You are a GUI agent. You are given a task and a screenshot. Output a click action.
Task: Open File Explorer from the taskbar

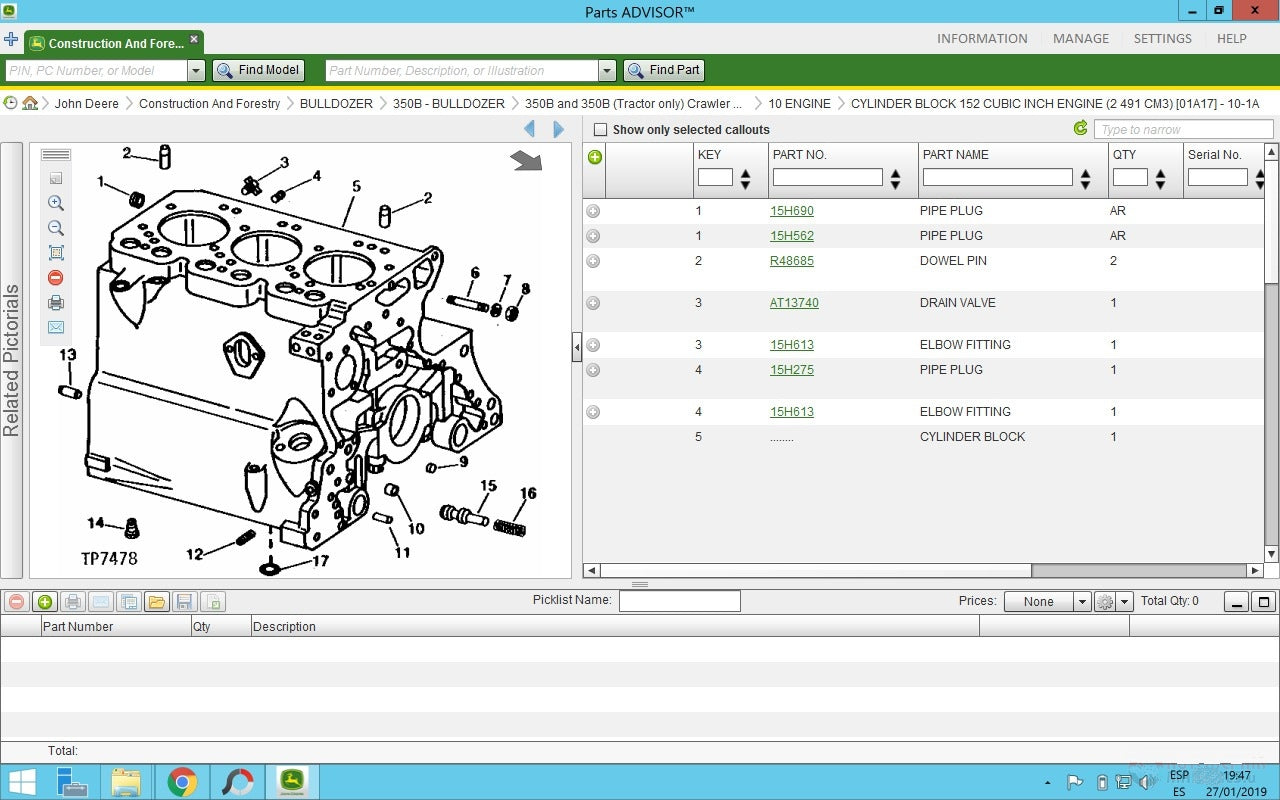point(126,781)
